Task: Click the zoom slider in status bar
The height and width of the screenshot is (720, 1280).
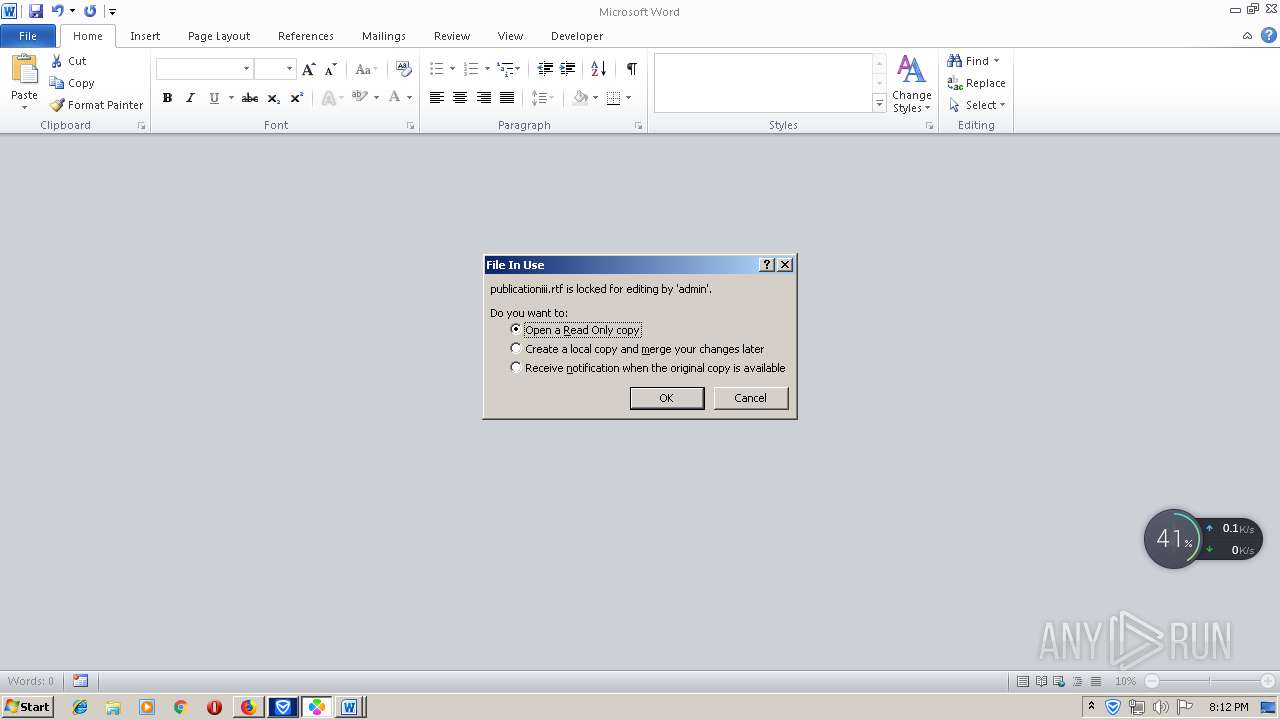Action: coord(1210,681)
